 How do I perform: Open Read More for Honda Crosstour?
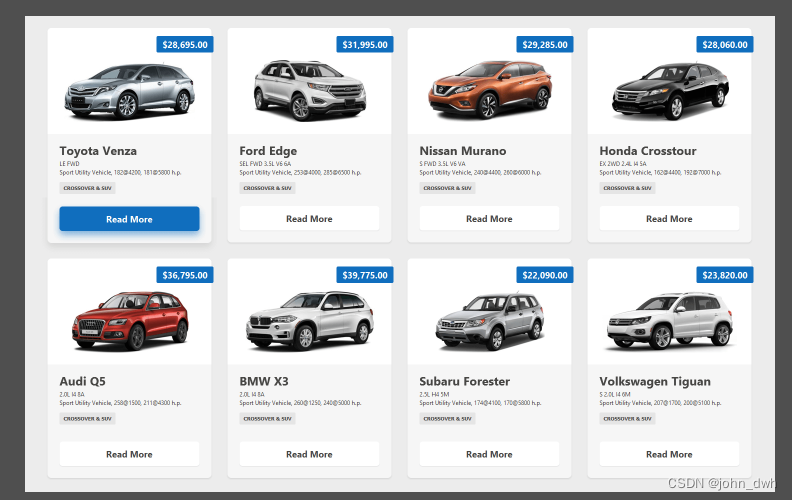pyautogui.click(x=669, y=218)
